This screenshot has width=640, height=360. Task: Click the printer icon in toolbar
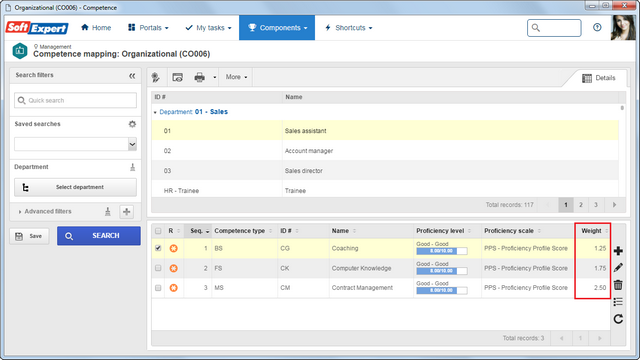200,77
